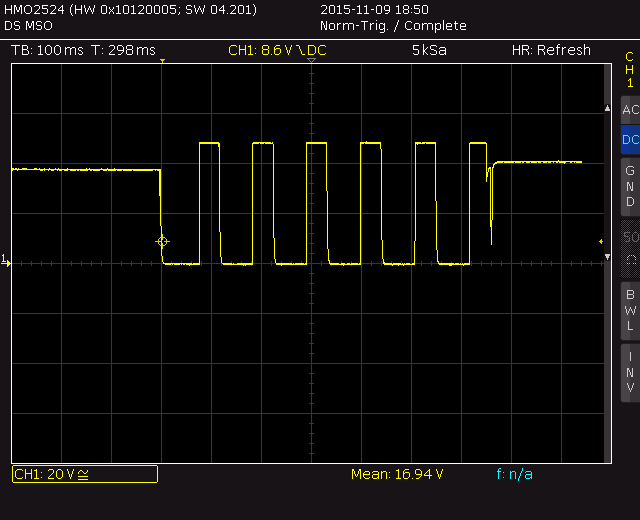Select AC coupling soft key
640x520 pixels.
pyautogui.click(x=630, y=110)
